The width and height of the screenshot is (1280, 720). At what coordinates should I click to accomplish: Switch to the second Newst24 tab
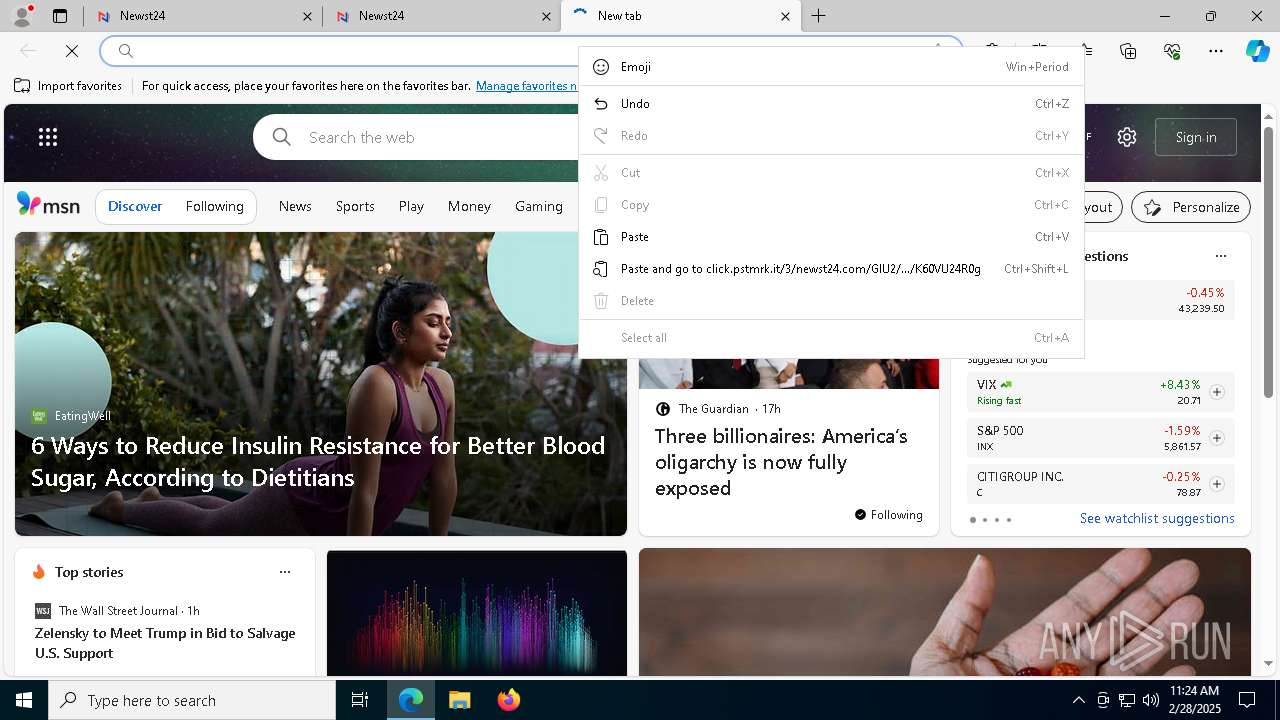click(440, 16)
